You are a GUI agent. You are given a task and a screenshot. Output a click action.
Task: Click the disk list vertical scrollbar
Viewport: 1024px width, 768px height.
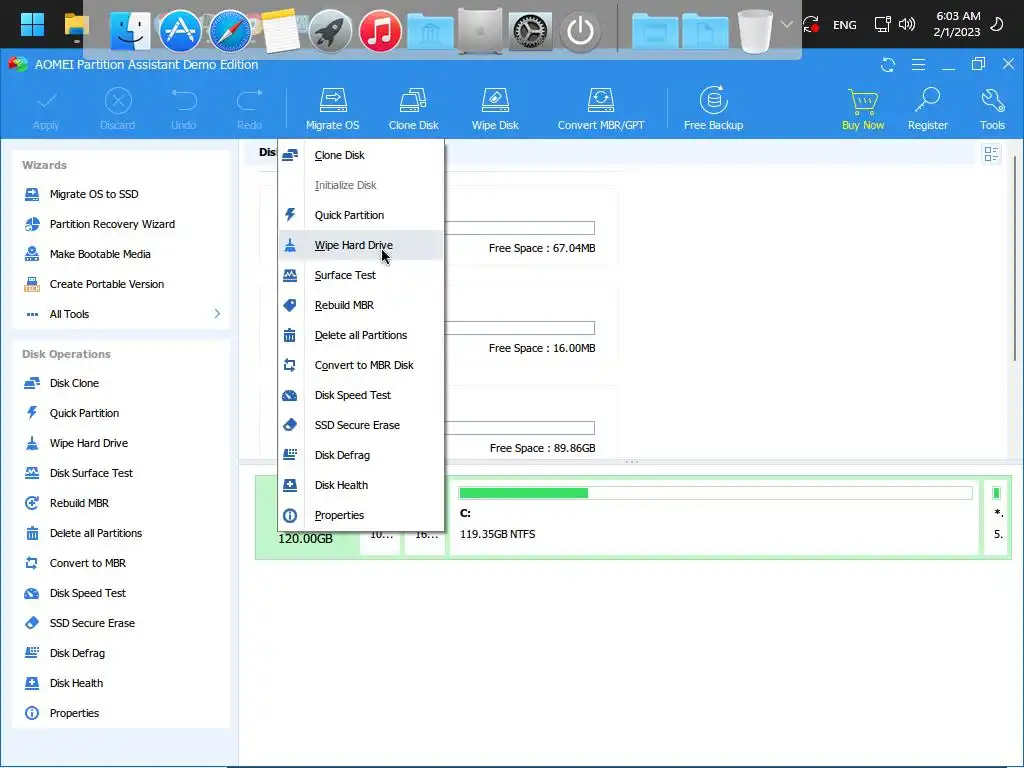point(1014,258)
